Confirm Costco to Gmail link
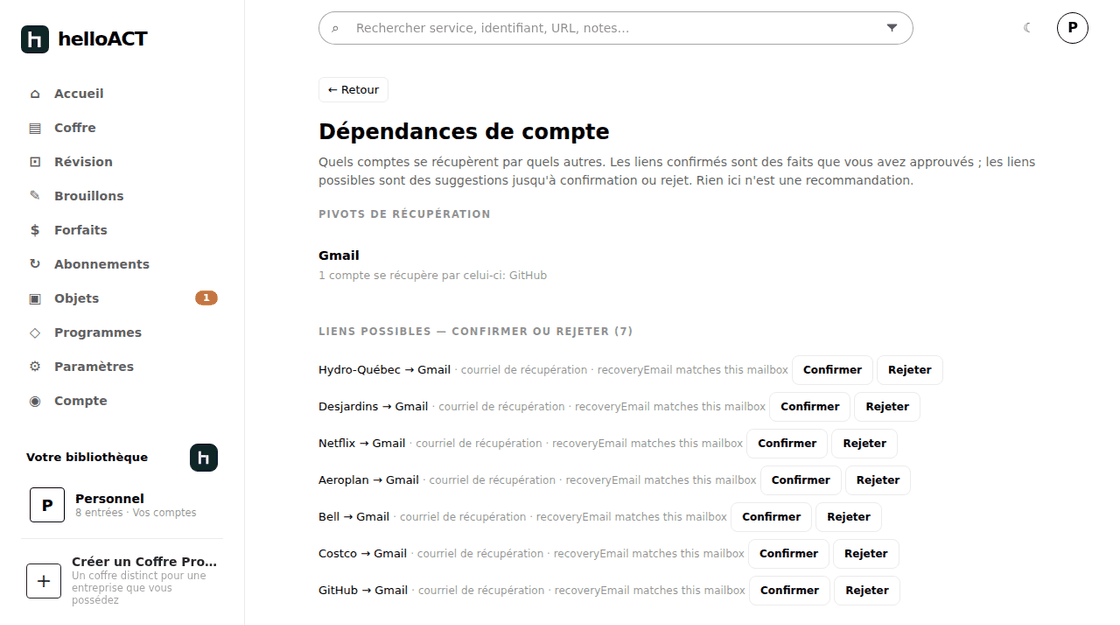 click(789, 554)
